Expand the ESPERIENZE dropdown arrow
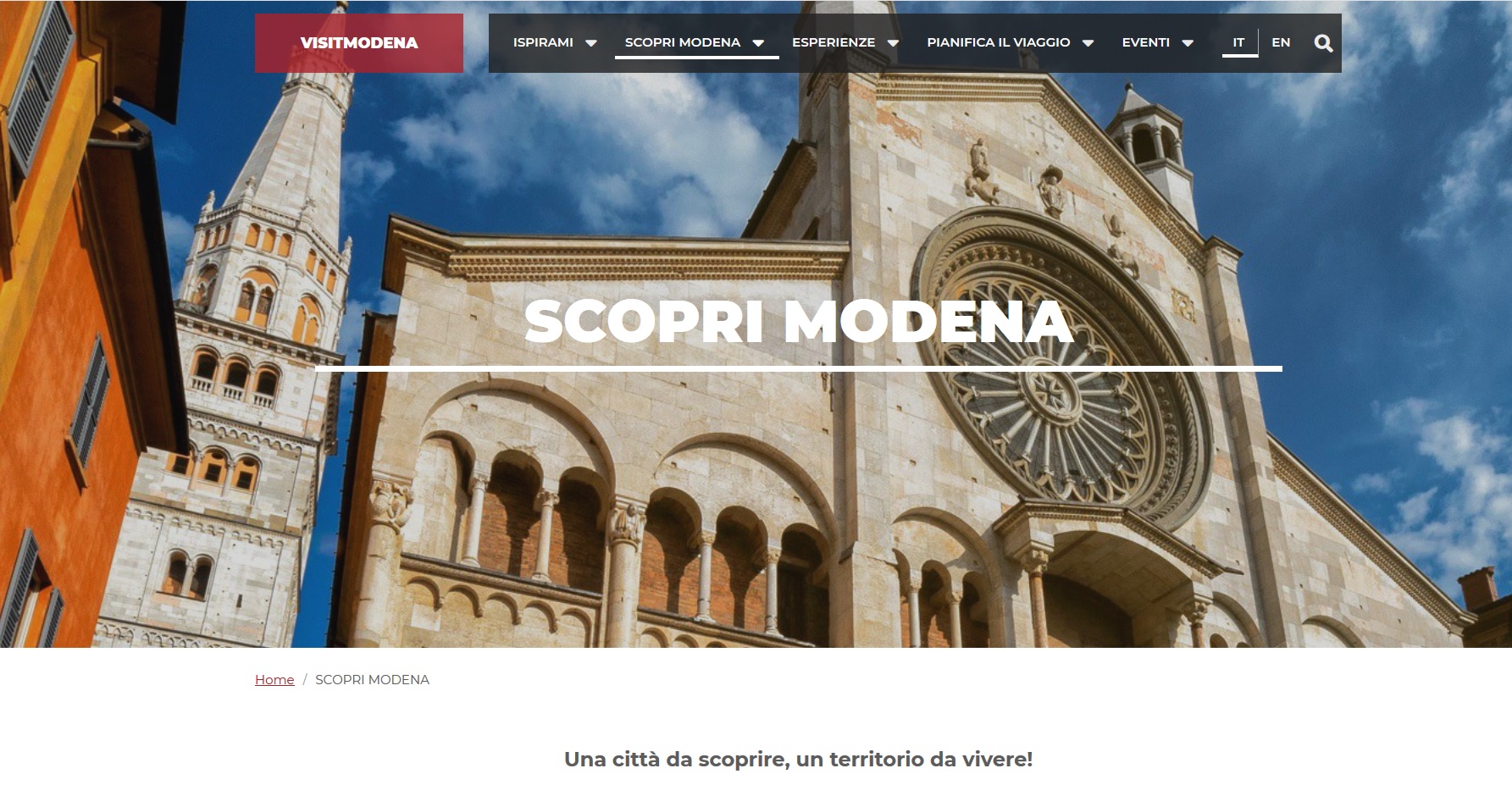Viewport: 1512px width, 785px height. tap(893, 43)
